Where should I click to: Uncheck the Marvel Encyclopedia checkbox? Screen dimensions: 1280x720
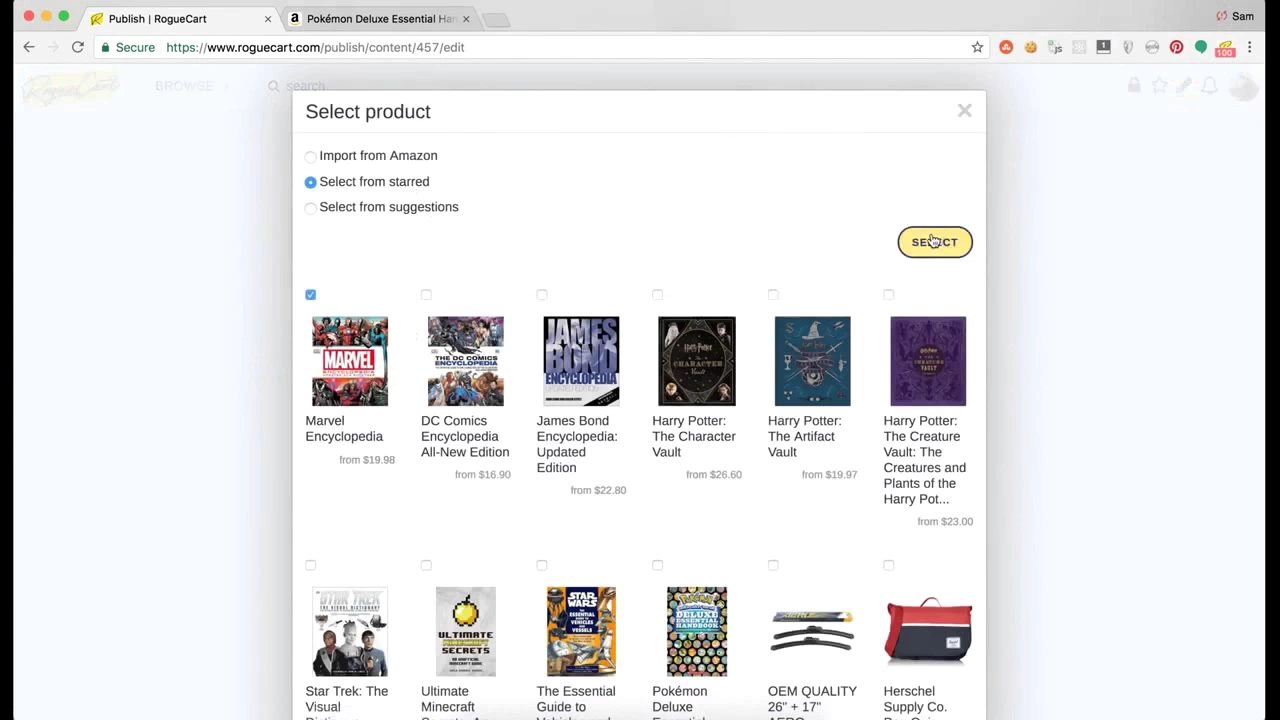click(x=311, y=295)
